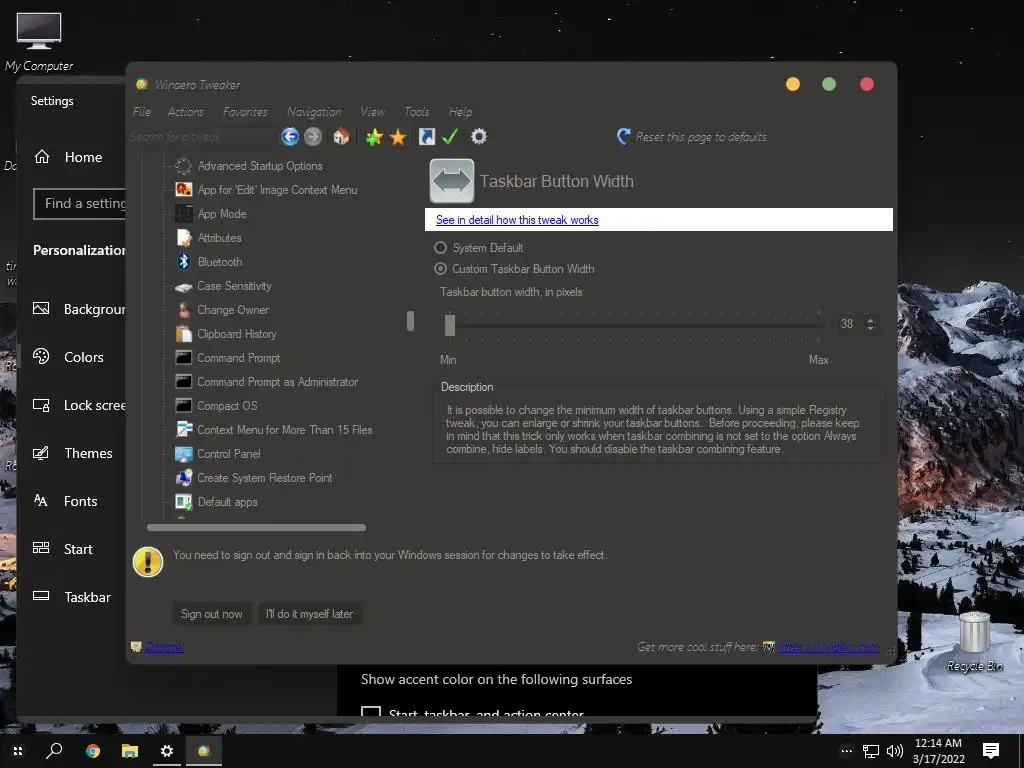
Task: Select App Mode tree item
Action: click(x=222, y=214)
